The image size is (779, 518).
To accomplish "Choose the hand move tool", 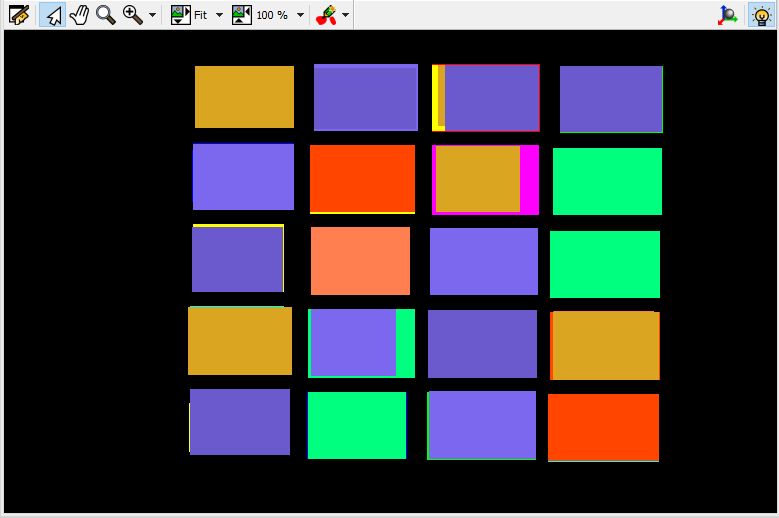I will point(79,15).
